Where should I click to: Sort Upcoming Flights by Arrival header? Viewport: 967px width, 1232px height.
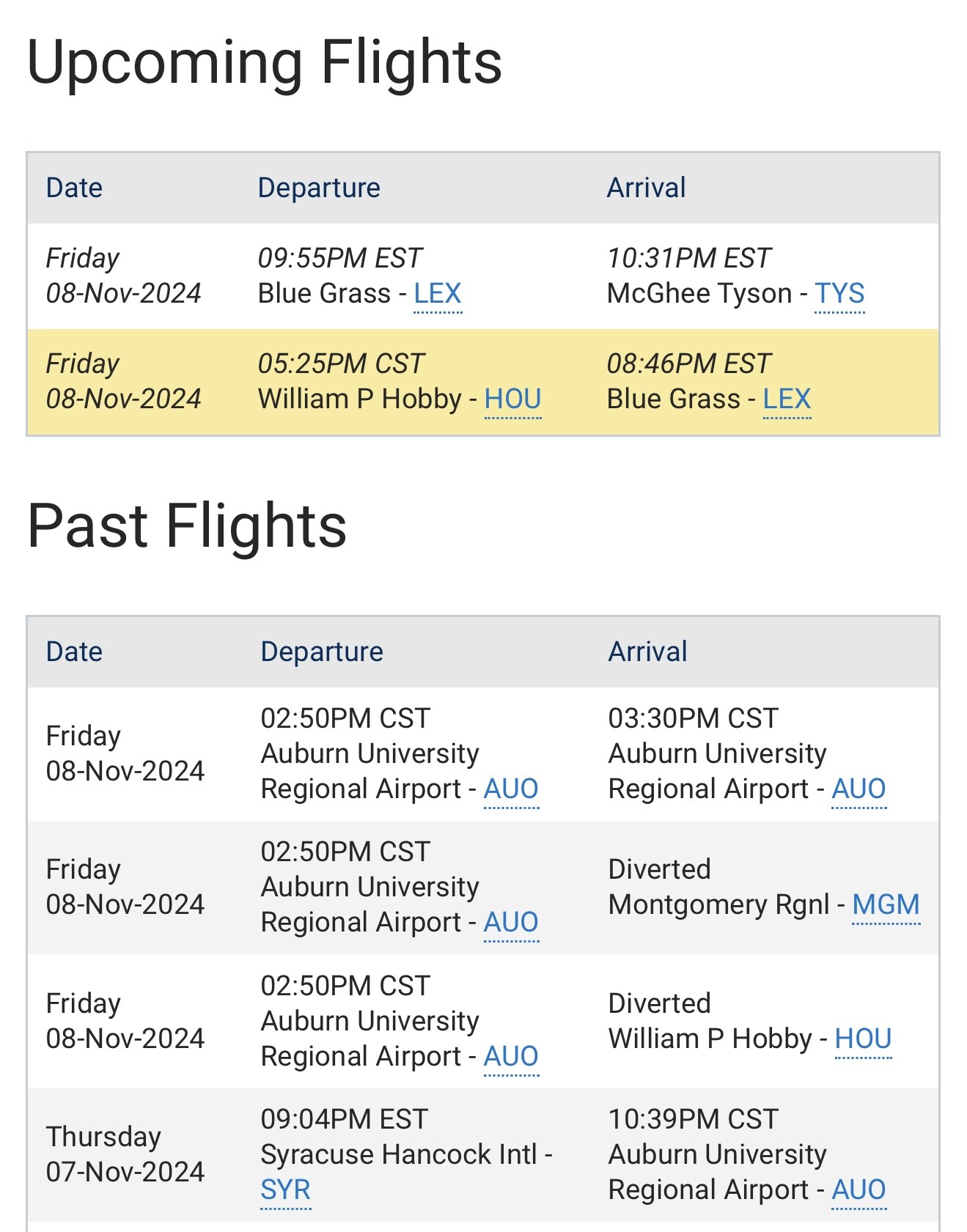point(646,188)
